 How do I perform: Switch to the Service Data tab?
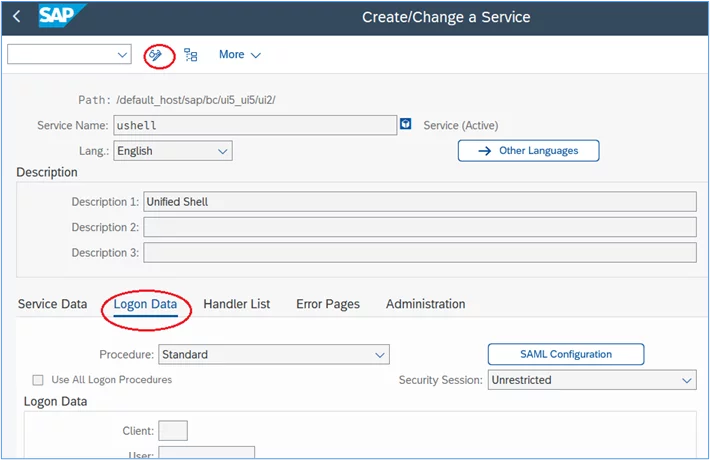[x=53, y=304]
